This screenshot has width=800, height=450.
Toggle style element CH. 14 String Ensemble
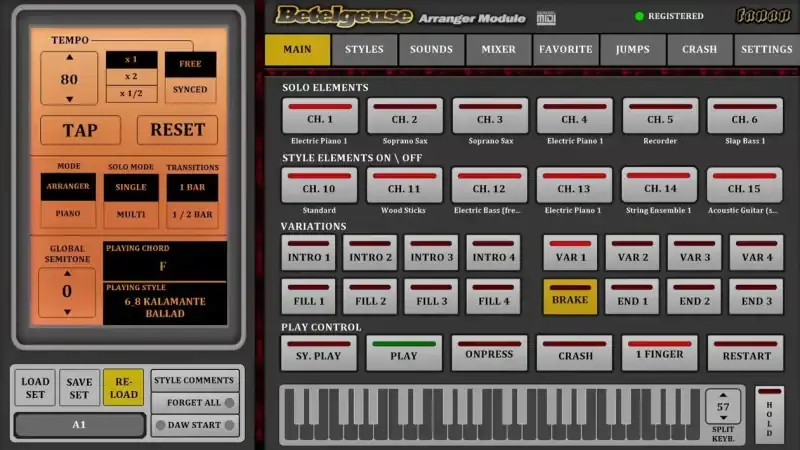(x=659, y=185)
